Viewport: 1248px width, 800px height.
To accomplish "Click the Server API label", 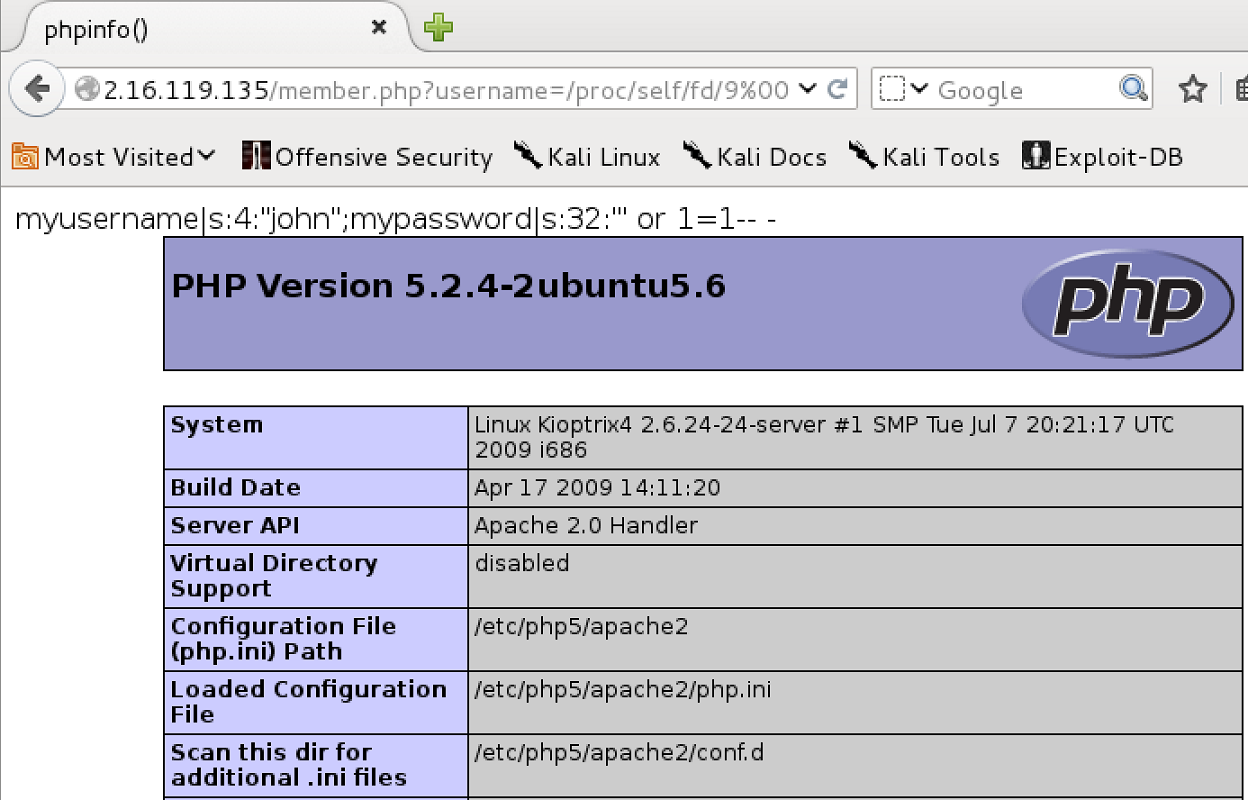I will (235, 526).
